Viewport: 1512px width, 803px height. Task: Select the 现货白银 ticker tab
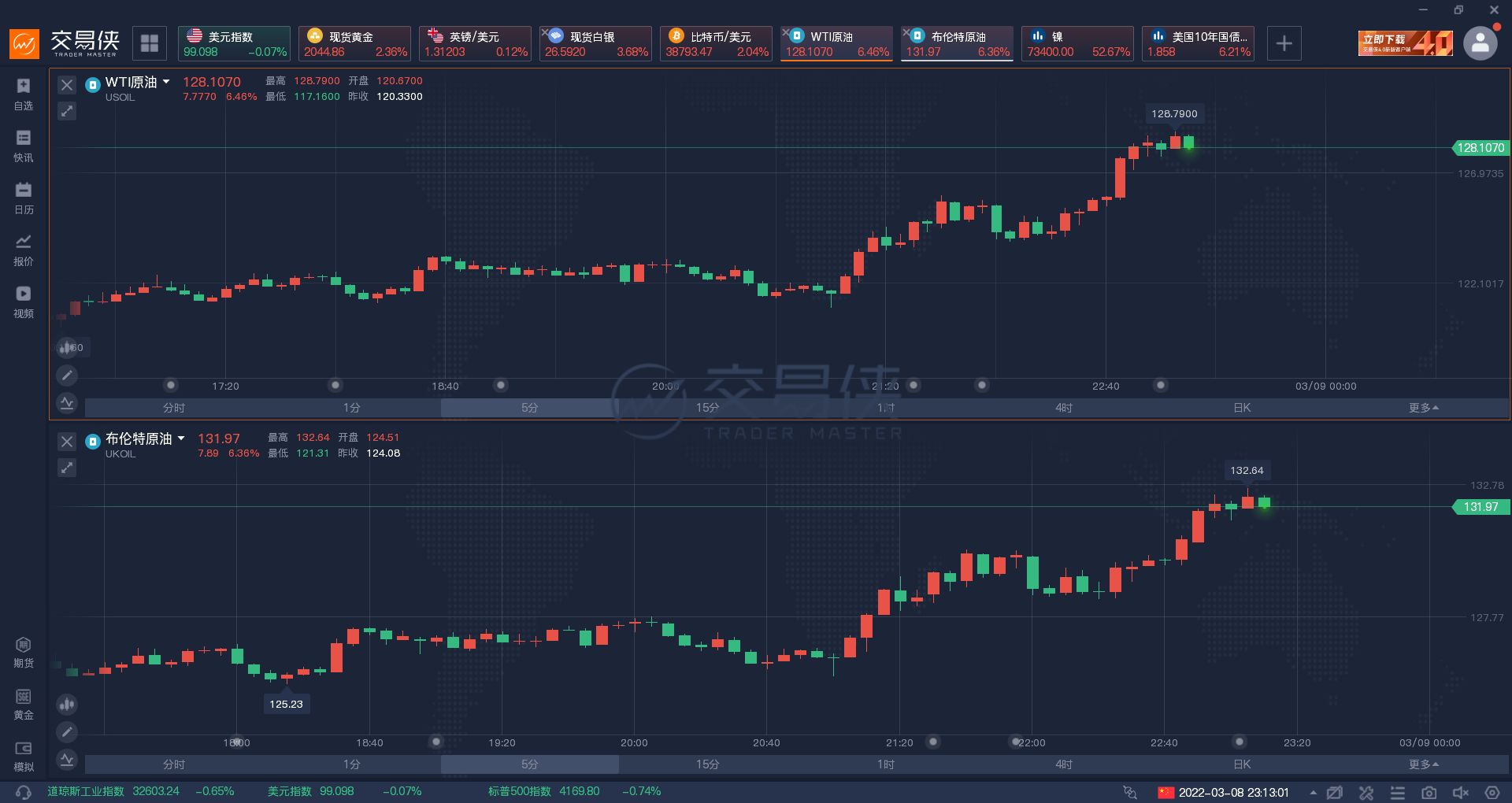coord(595,43)
